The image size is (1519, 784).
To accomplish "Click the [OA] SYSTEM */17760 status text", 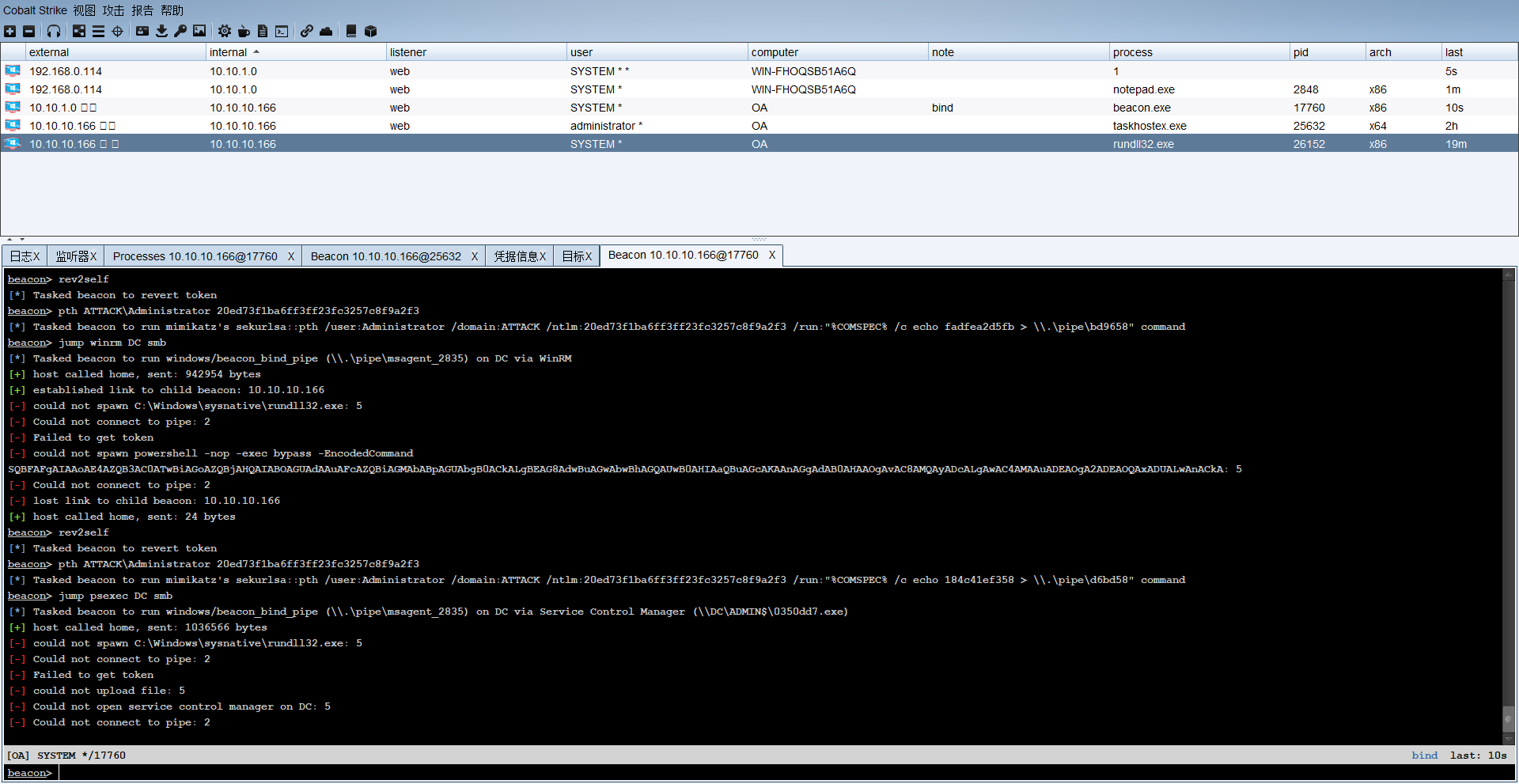I will coord(66,756).
